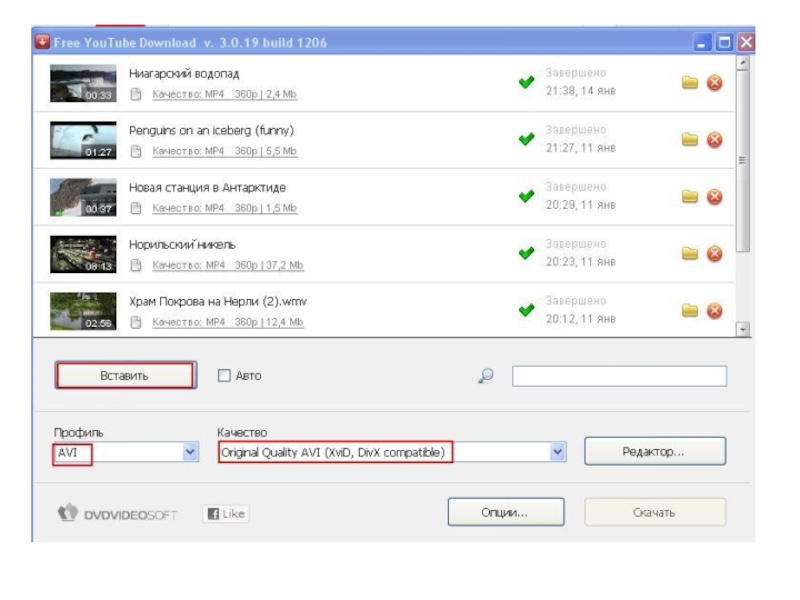Screen dimensions: 800x600
Task: Click the app icon in the title bar
Action: click(42, 42)
